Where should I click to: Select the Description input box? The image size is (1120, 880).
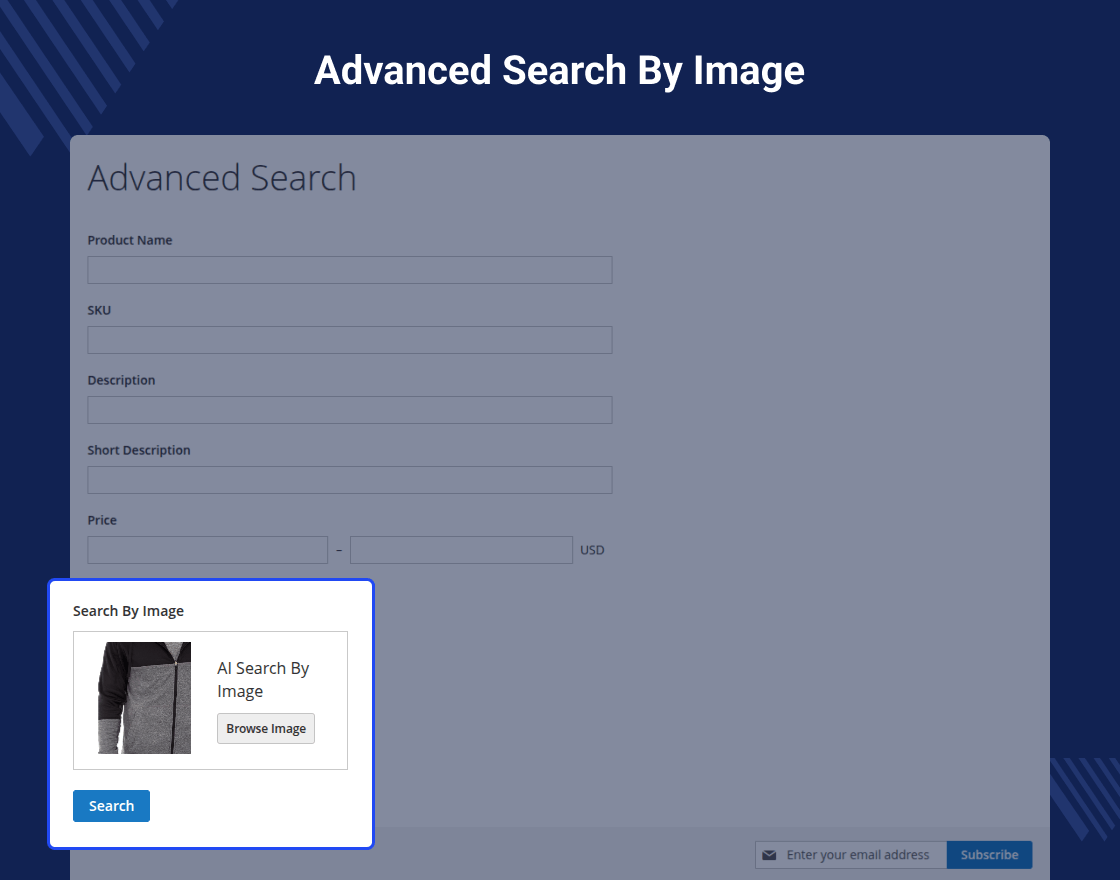tap(349, 410)
